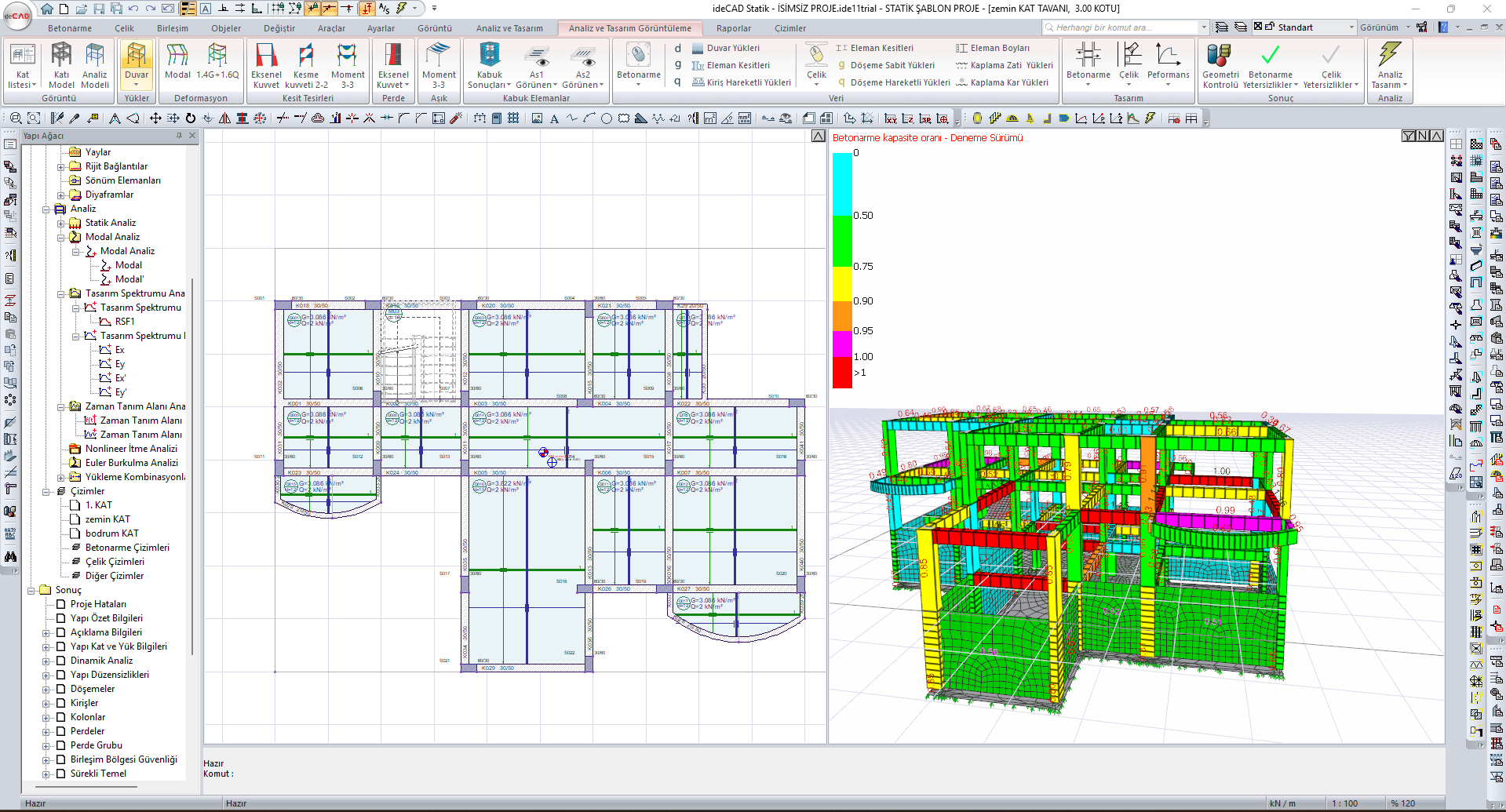Click Döşeme Sabit Yükleri
The height and width of the screenshot is (812, 1506).
click(886, 65)
